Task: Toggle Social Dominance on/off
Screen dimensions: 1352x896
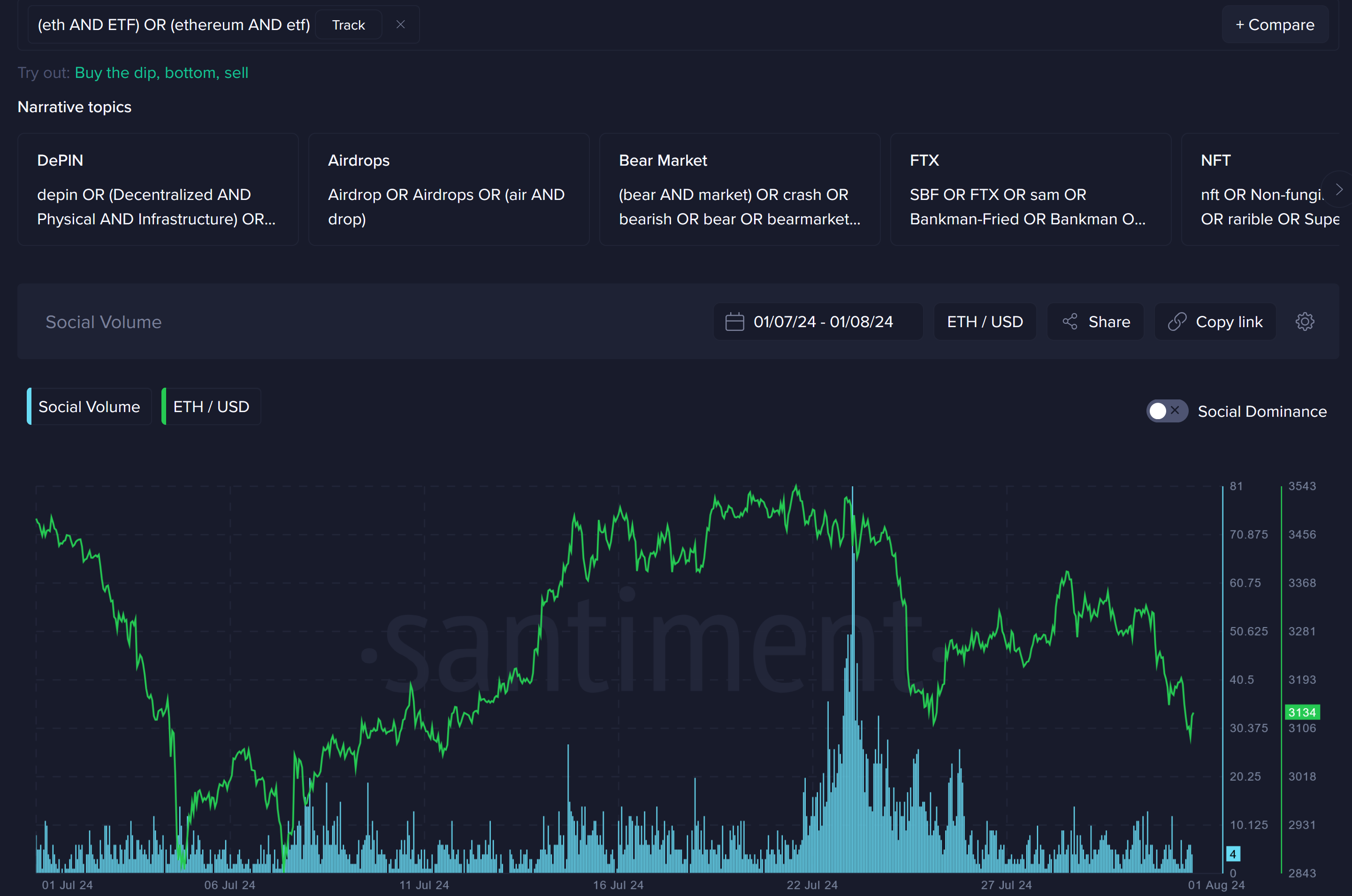Action: tap(1163, 410)
